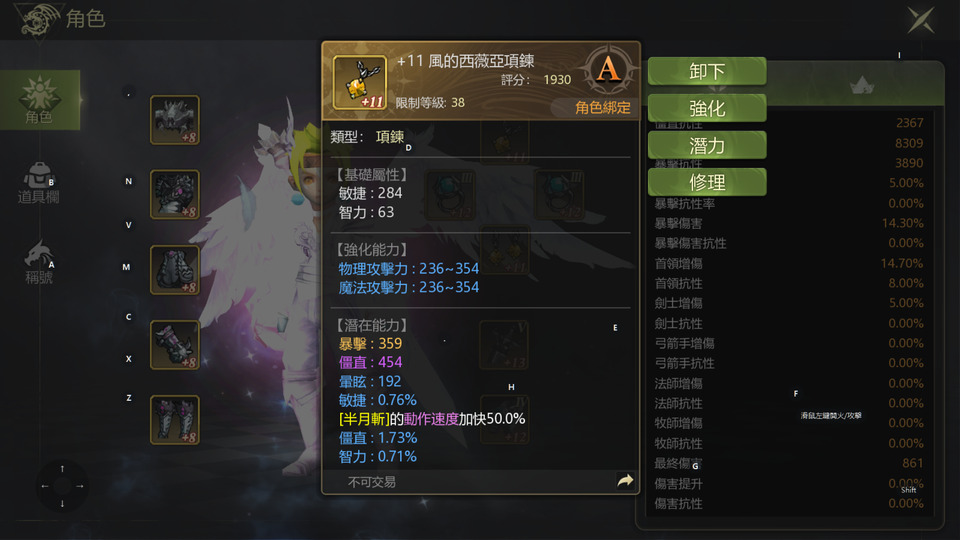The width and height of the screenshot is (960, 540).
Task: Click the up arrow on movement pad
Action: point(62,468)
